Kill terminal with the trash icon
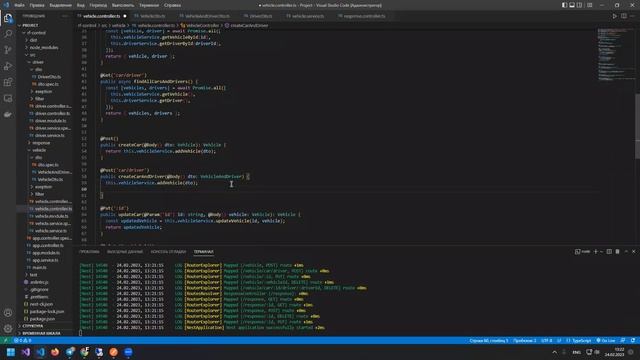 [x=618, y=251]
